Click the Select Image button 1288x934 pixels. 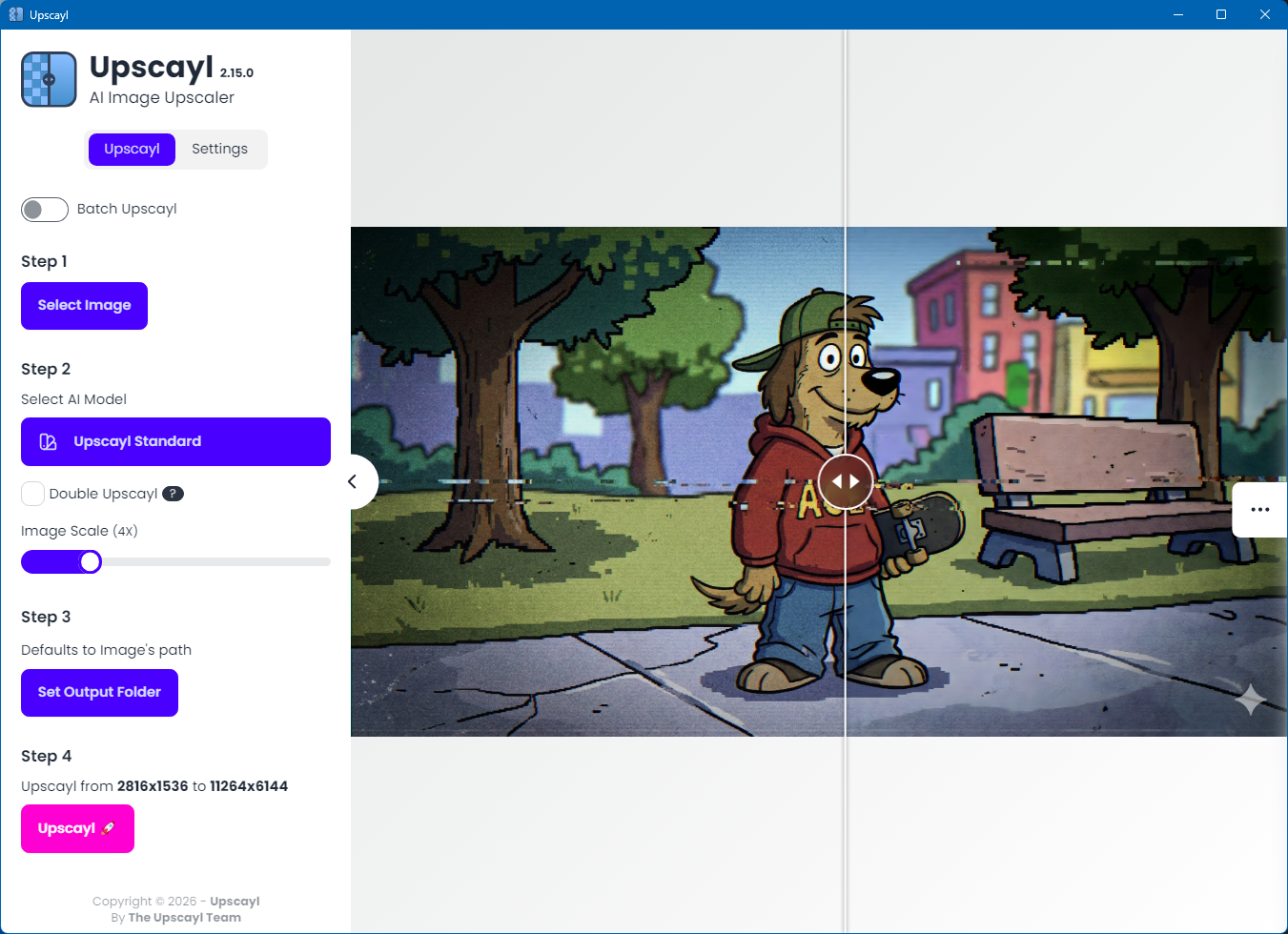[84, 306]
